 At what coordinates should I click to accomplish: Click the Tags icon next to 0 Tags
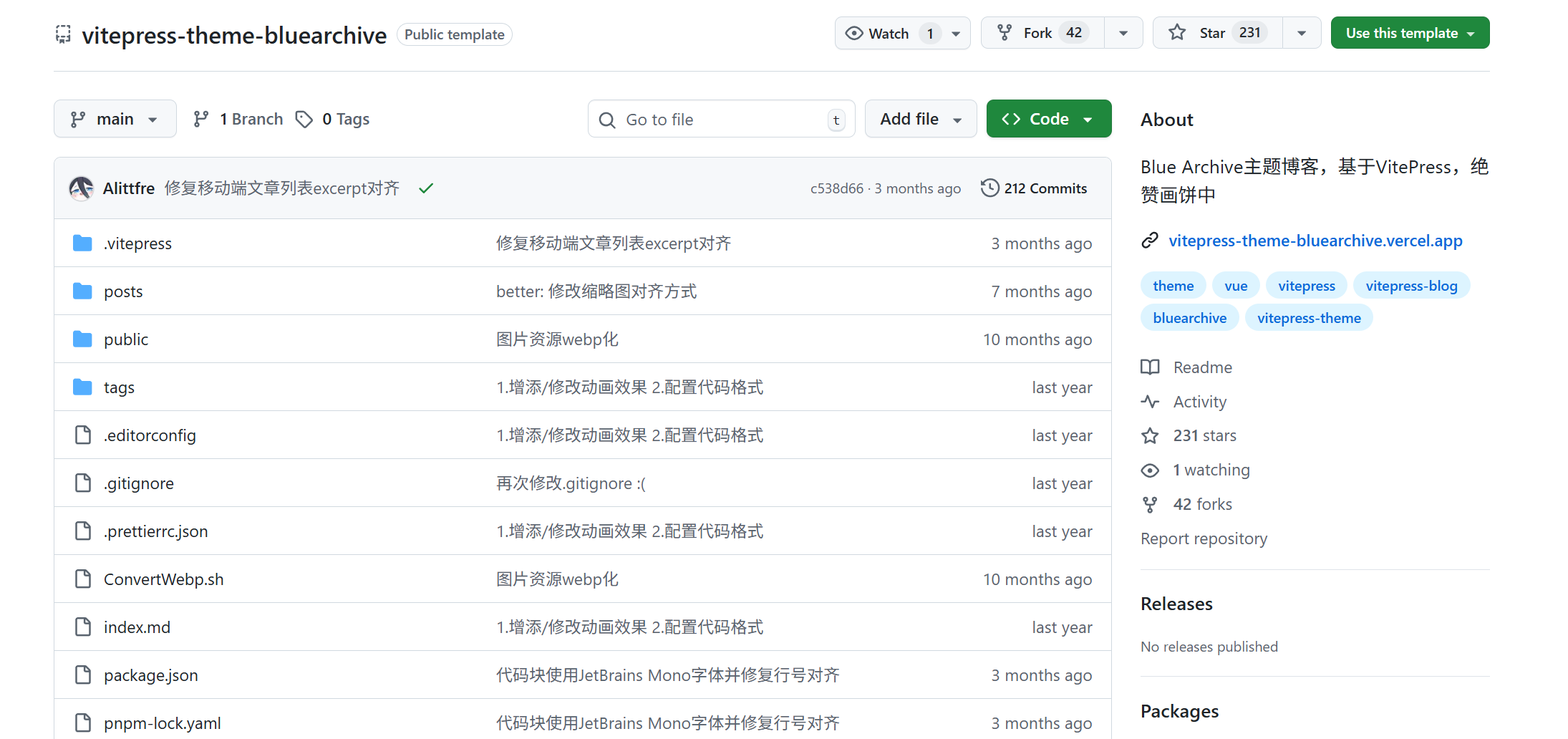pos(304,119)
